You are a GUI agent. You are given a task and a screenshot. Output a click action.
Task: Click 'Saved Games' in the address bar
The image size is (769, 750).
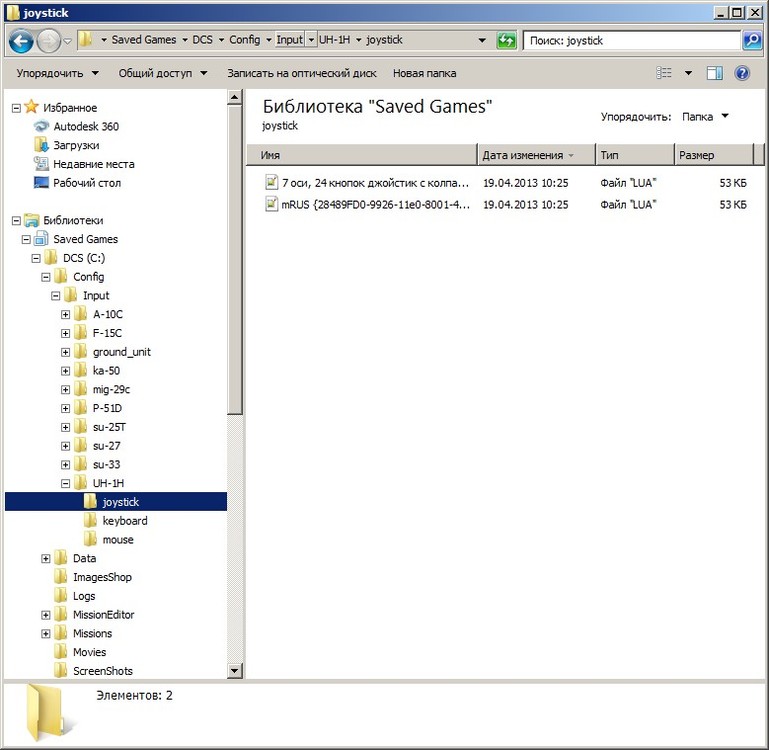coord(144,40)
